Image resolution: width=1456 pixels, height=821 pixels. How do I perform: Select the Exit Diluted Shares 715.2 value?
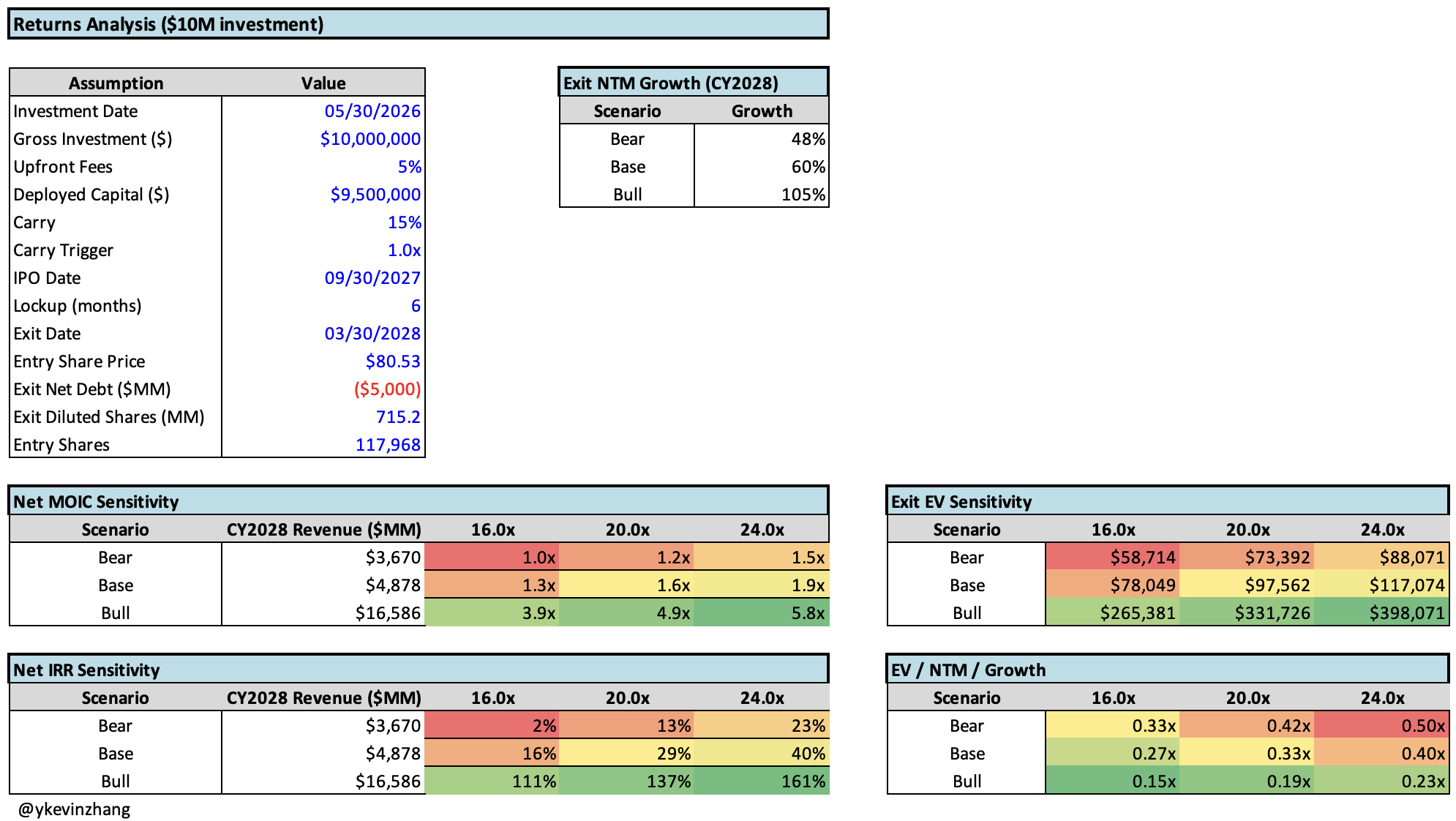coord(323,417)
